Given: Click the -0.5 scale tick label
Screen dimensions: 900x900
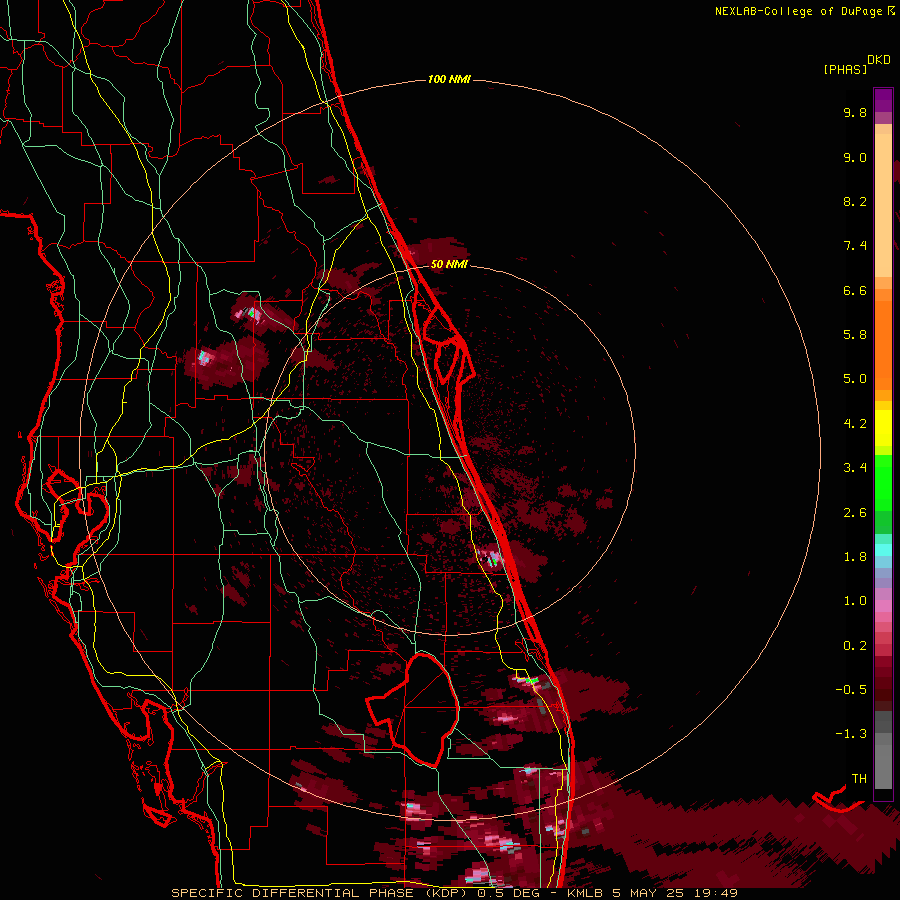Looking at the screenshot, I should [x=851, y=690].
